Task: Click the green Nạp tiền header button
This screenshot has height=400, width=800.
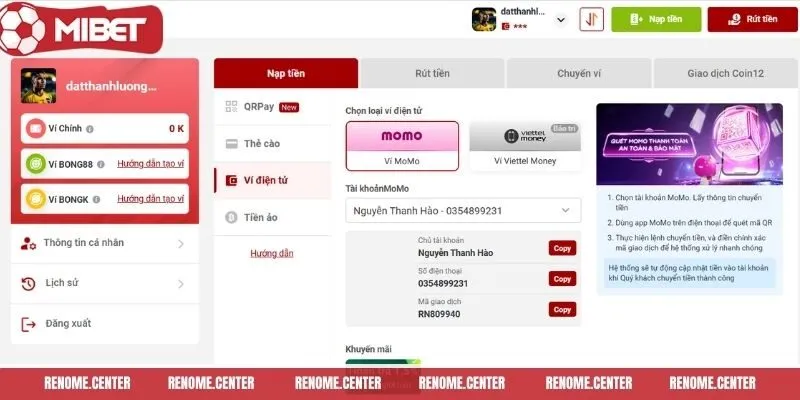Action: point(656,19)
